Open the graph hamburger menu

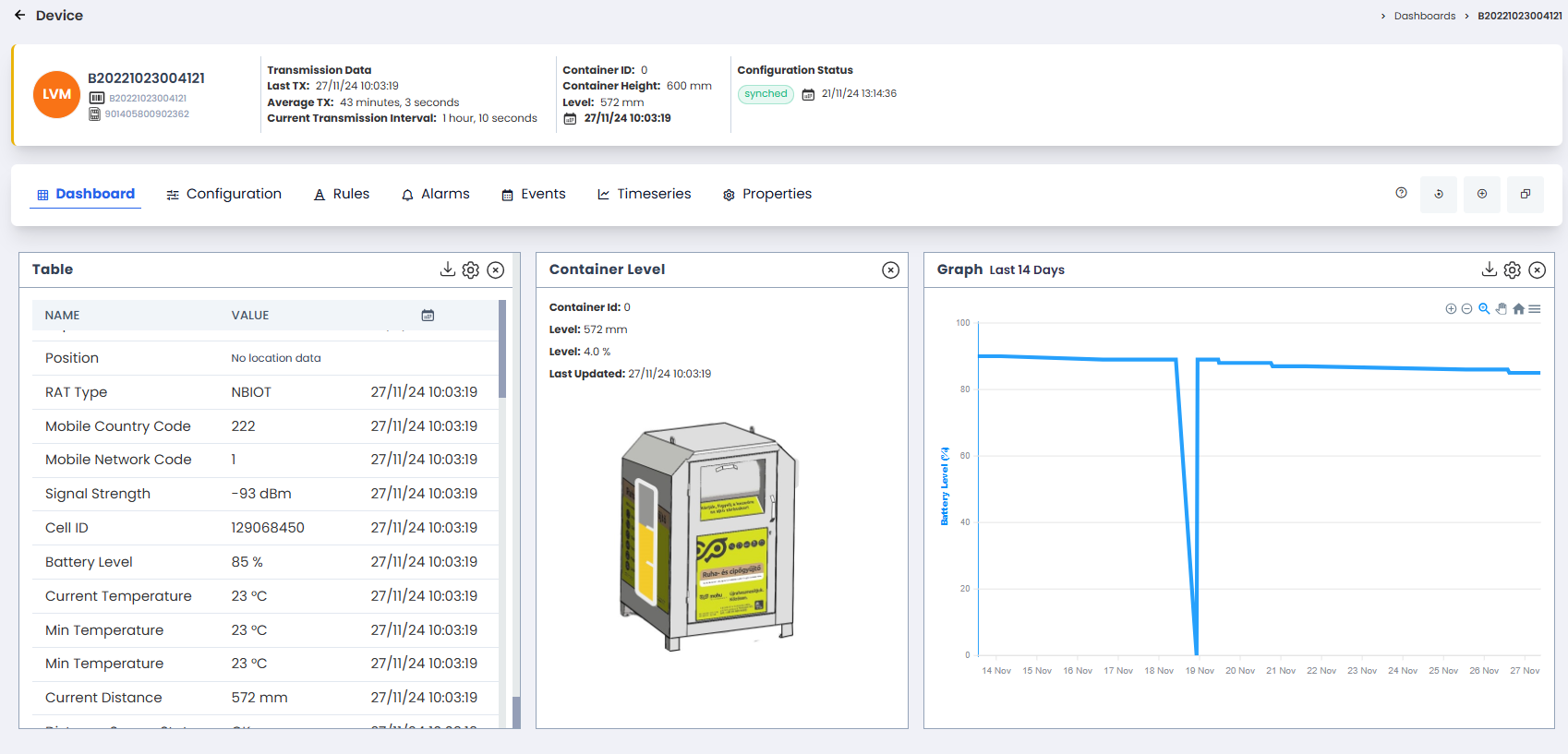(x=1535, y=309)
